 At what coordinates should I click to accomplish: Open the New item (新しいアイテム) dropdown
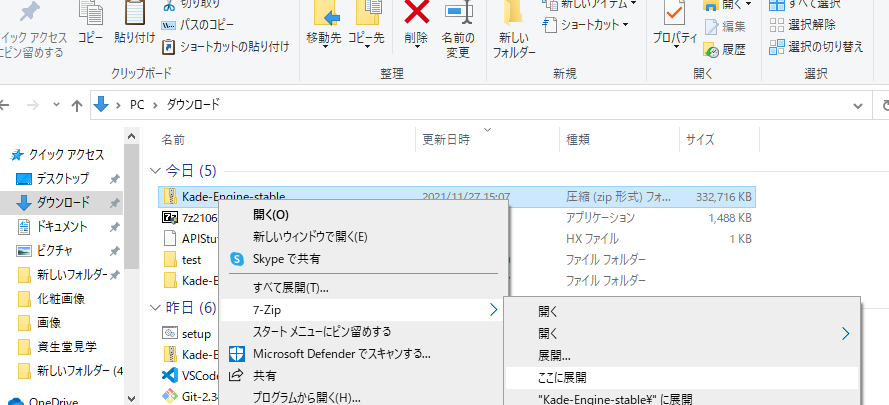(x=590, y=5)
